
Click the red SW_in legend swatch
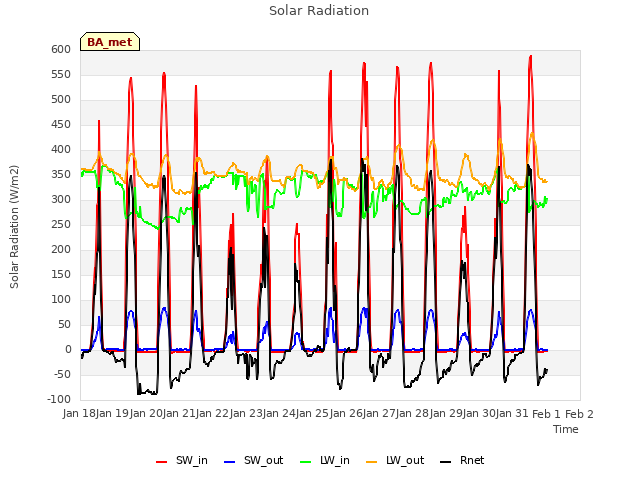(x=162, y=462)
